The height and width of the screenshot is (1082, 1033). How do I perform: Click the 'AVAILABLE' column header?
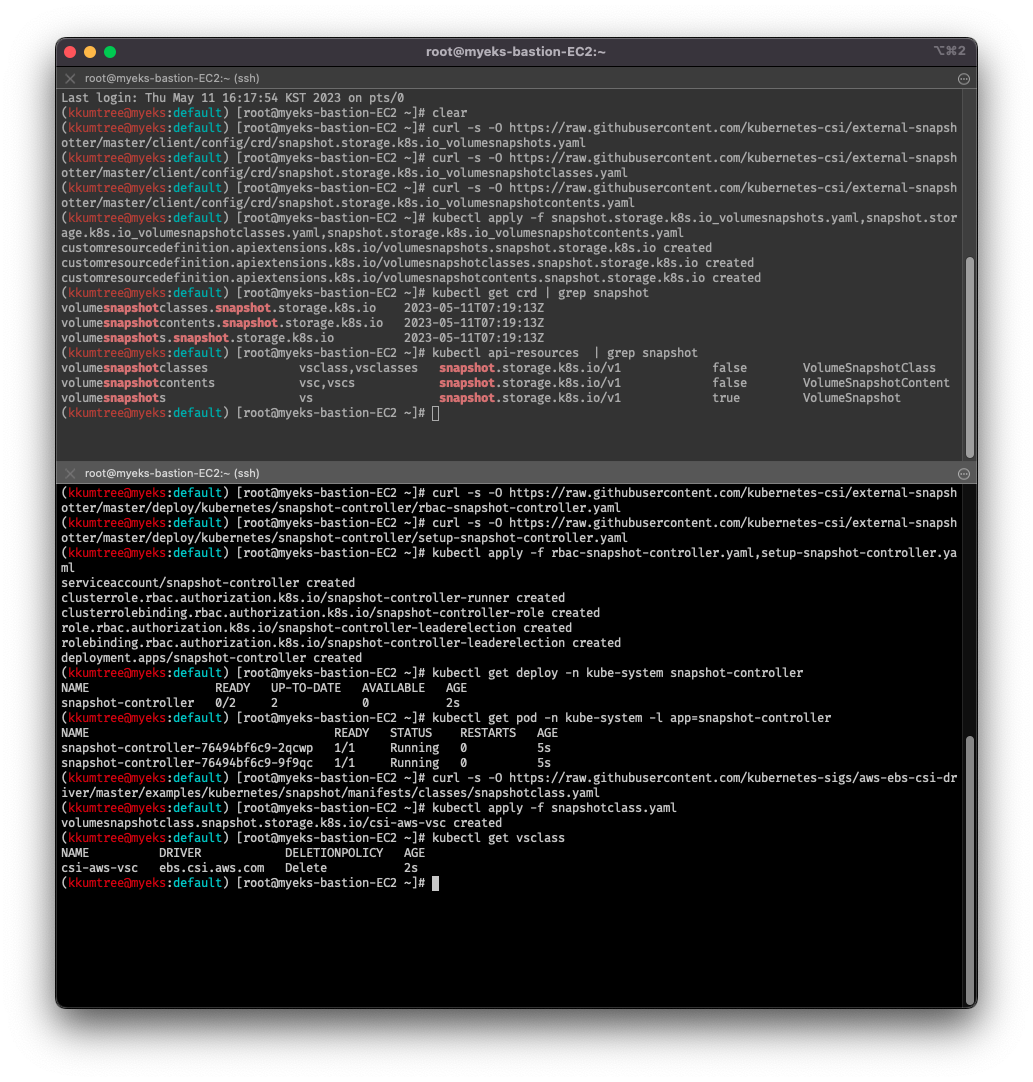pos(393,688)
